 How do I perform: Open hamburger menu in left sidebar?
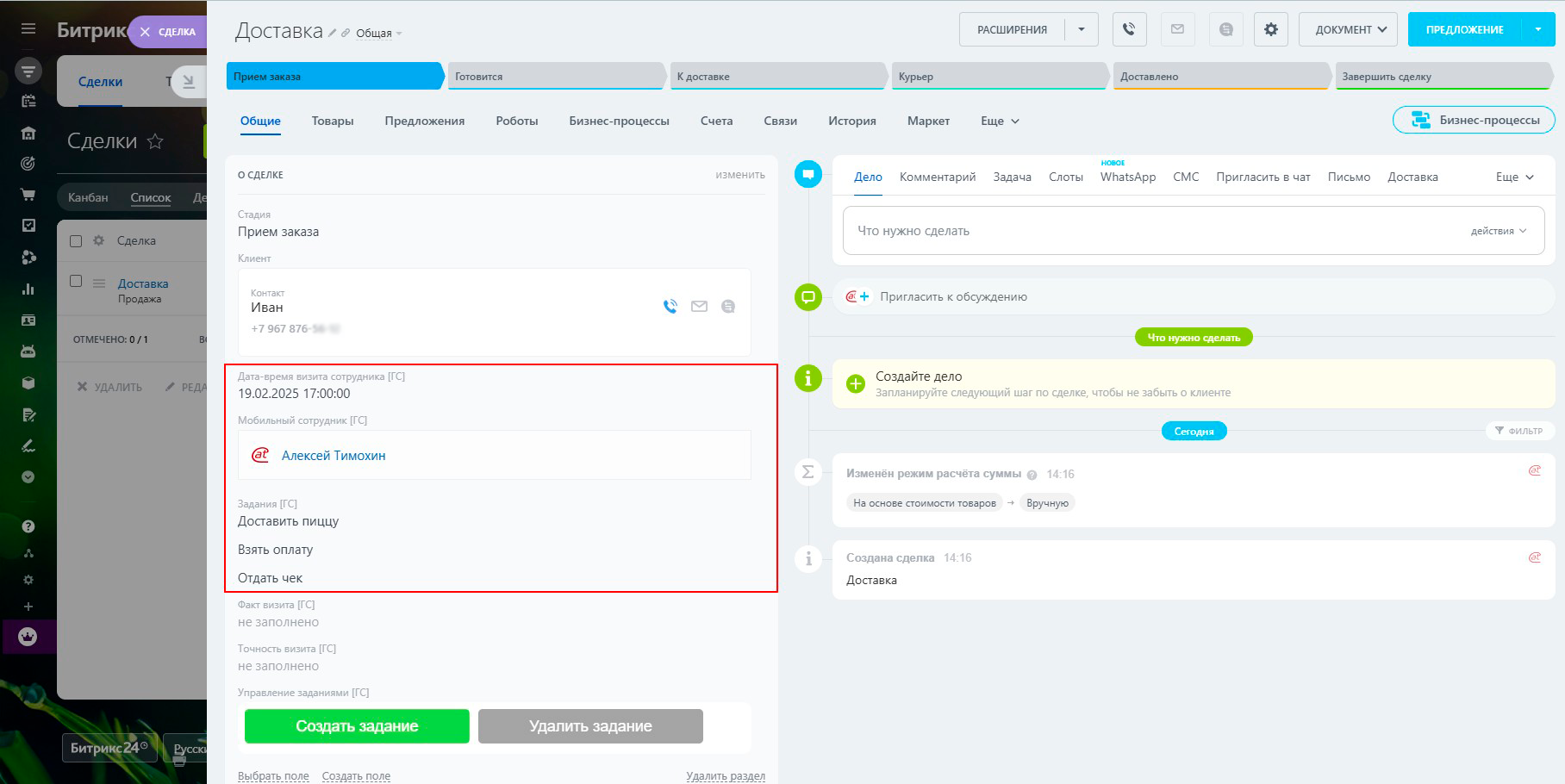pos(28,28)
